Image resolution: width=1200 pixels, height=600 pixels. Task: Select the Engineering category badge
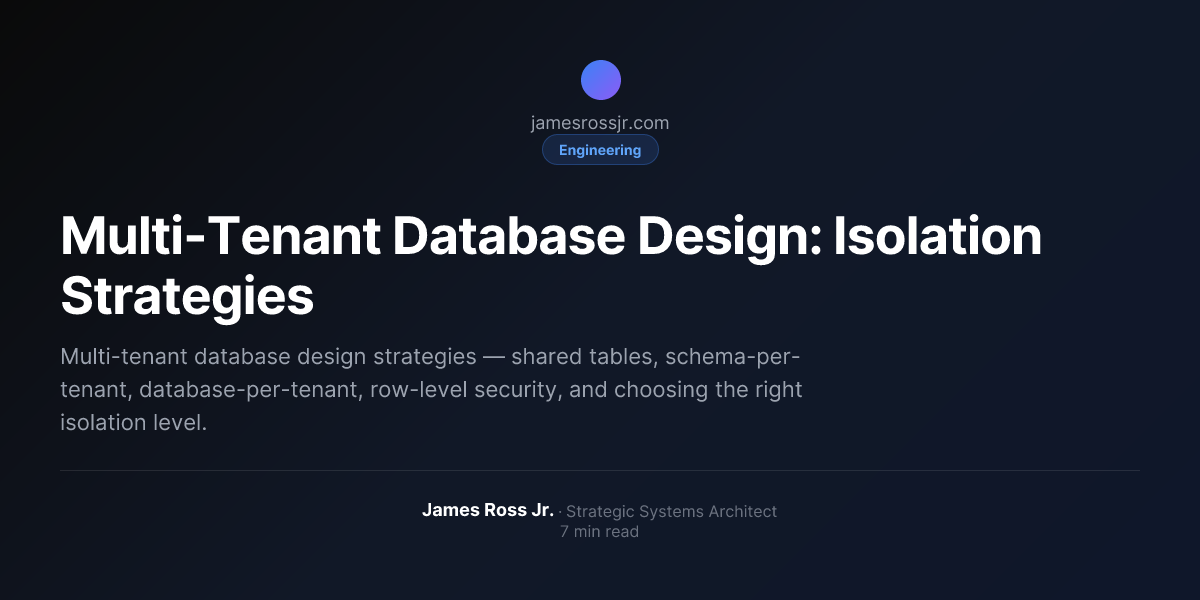(x=600, y=150)
